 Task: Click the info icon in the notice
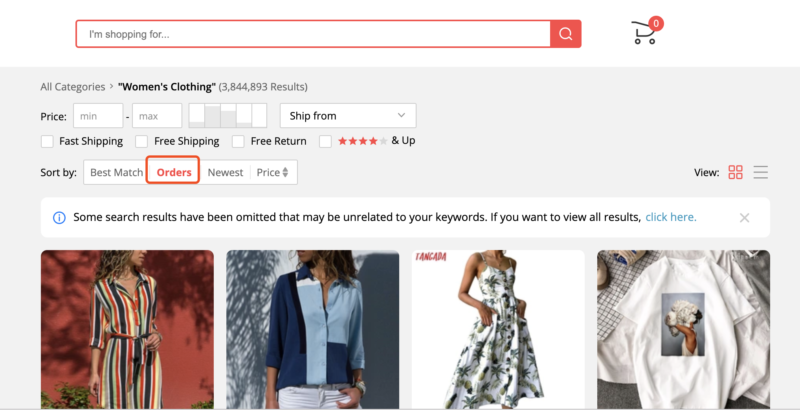pos(59,217)
